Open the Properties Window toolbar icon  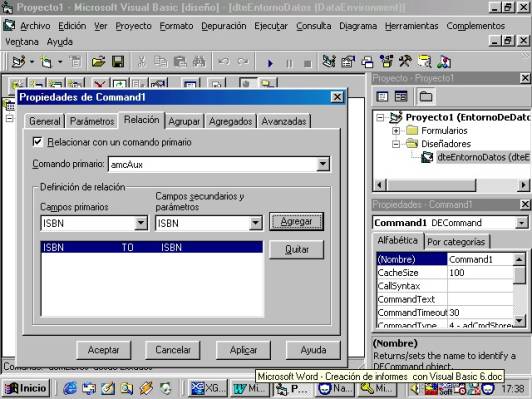click(x=348, y=62)
